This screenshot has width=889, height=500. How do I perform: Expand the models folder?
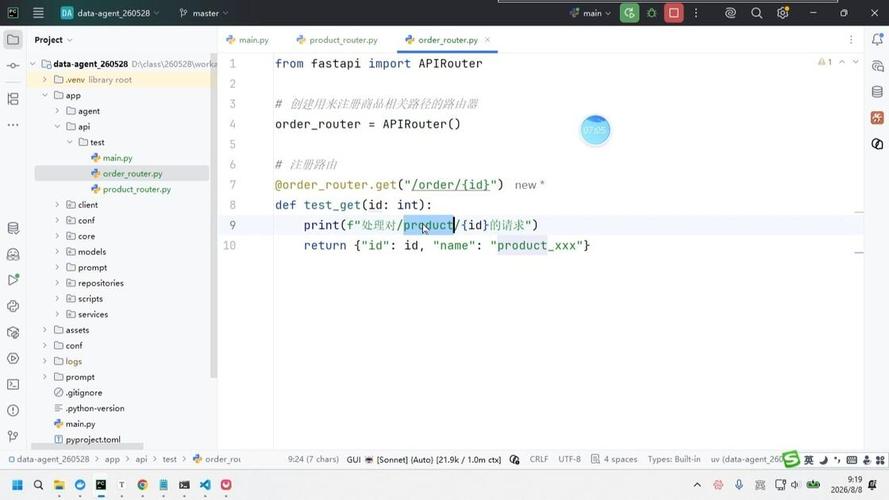(x=57, y=252)
